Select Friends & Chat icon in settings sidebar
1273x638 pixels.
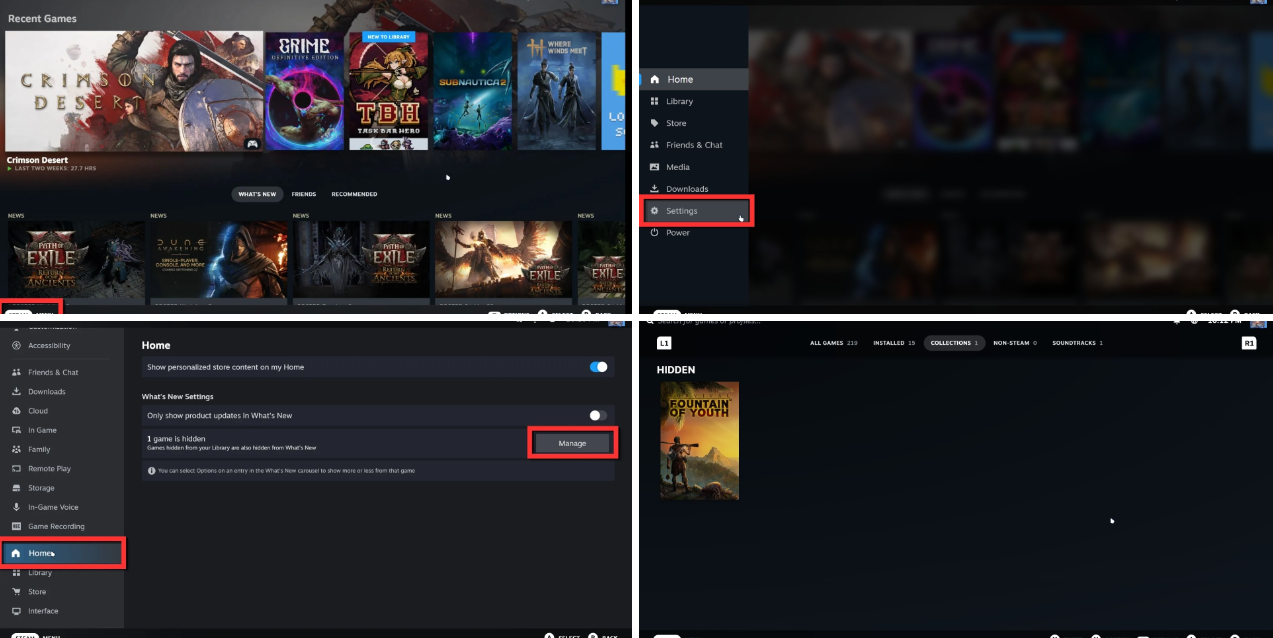tap(16, 372)
